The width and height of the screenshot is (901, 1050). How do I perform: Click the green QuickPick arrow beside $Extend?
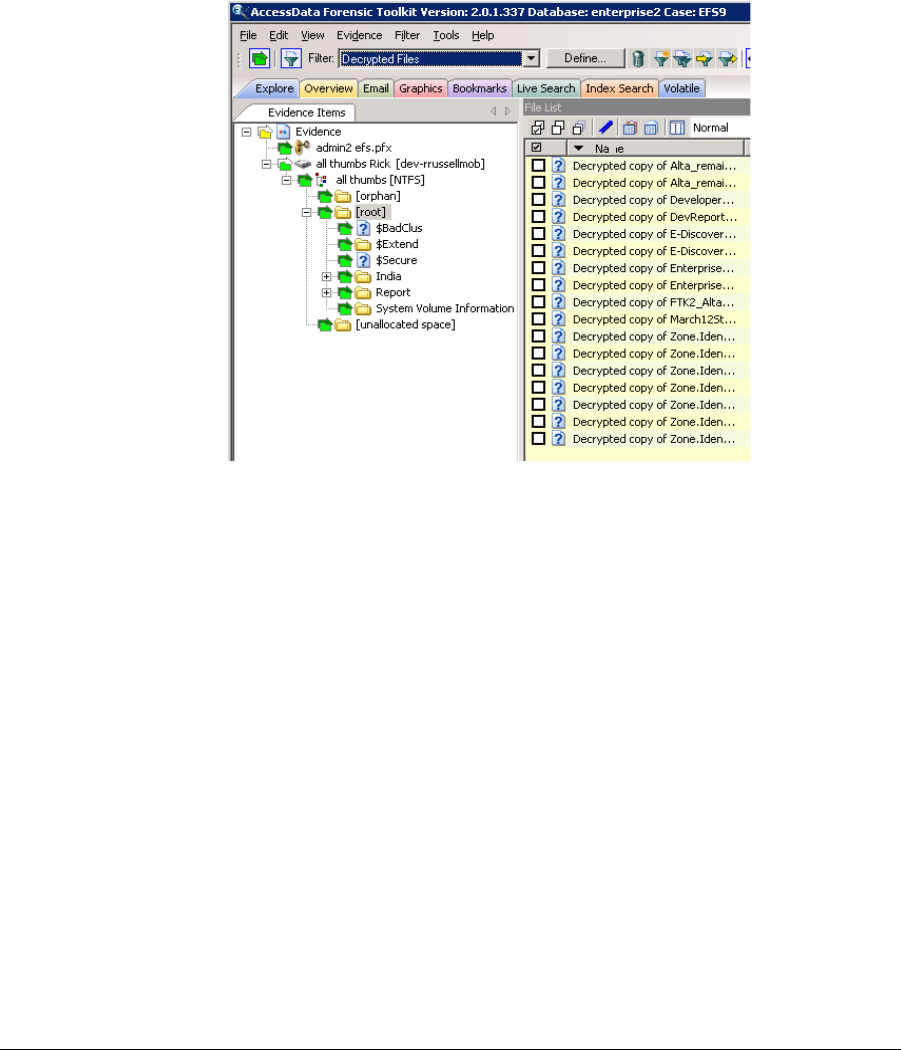click(345, 244)
